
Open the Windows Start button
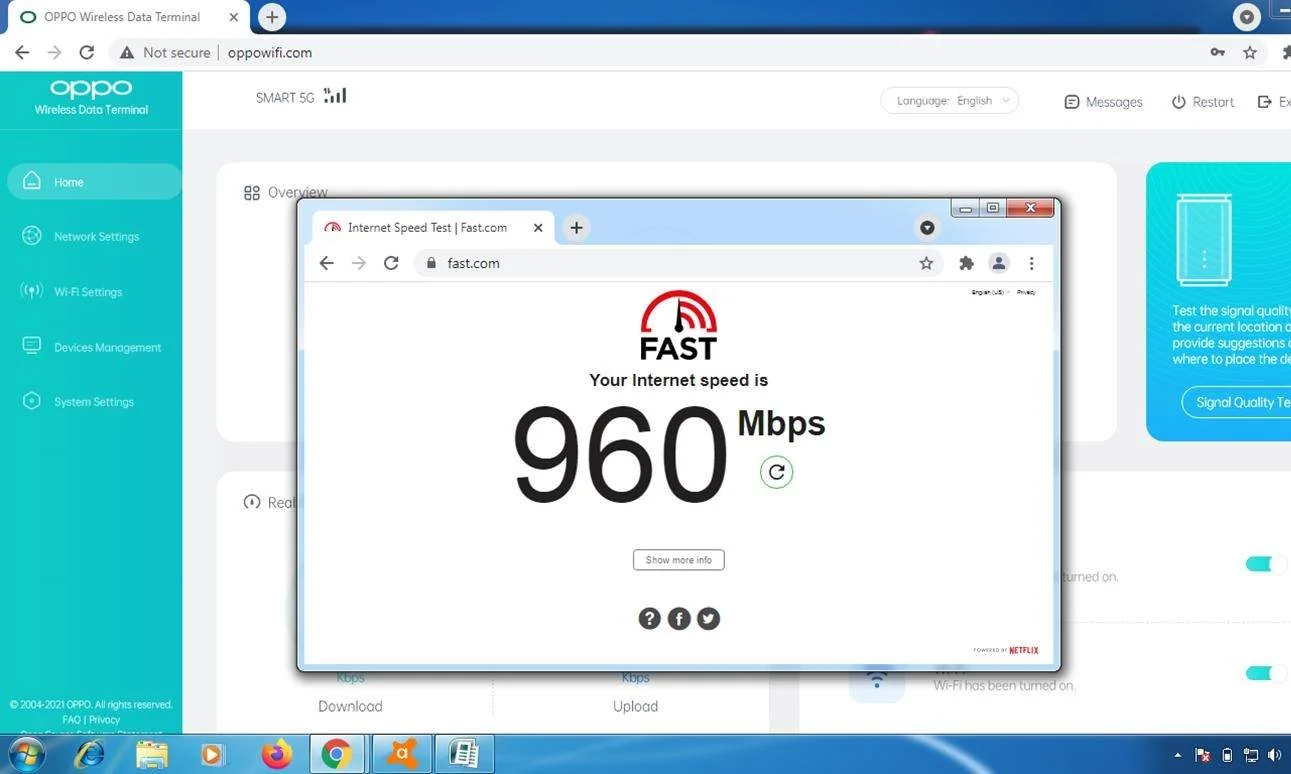(x=25, y=754)
